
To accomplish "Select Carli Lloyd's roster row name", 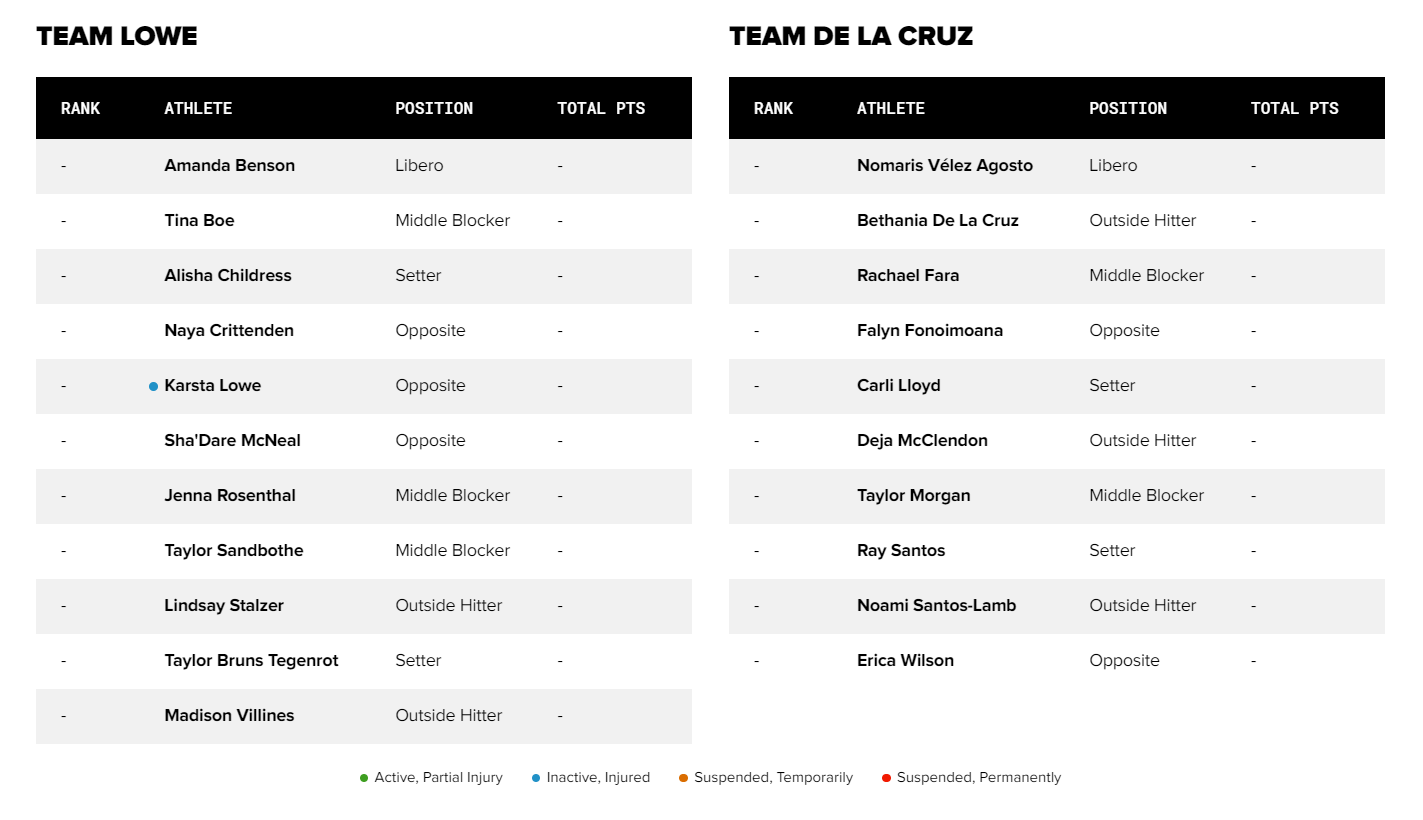I will point(899,386).
